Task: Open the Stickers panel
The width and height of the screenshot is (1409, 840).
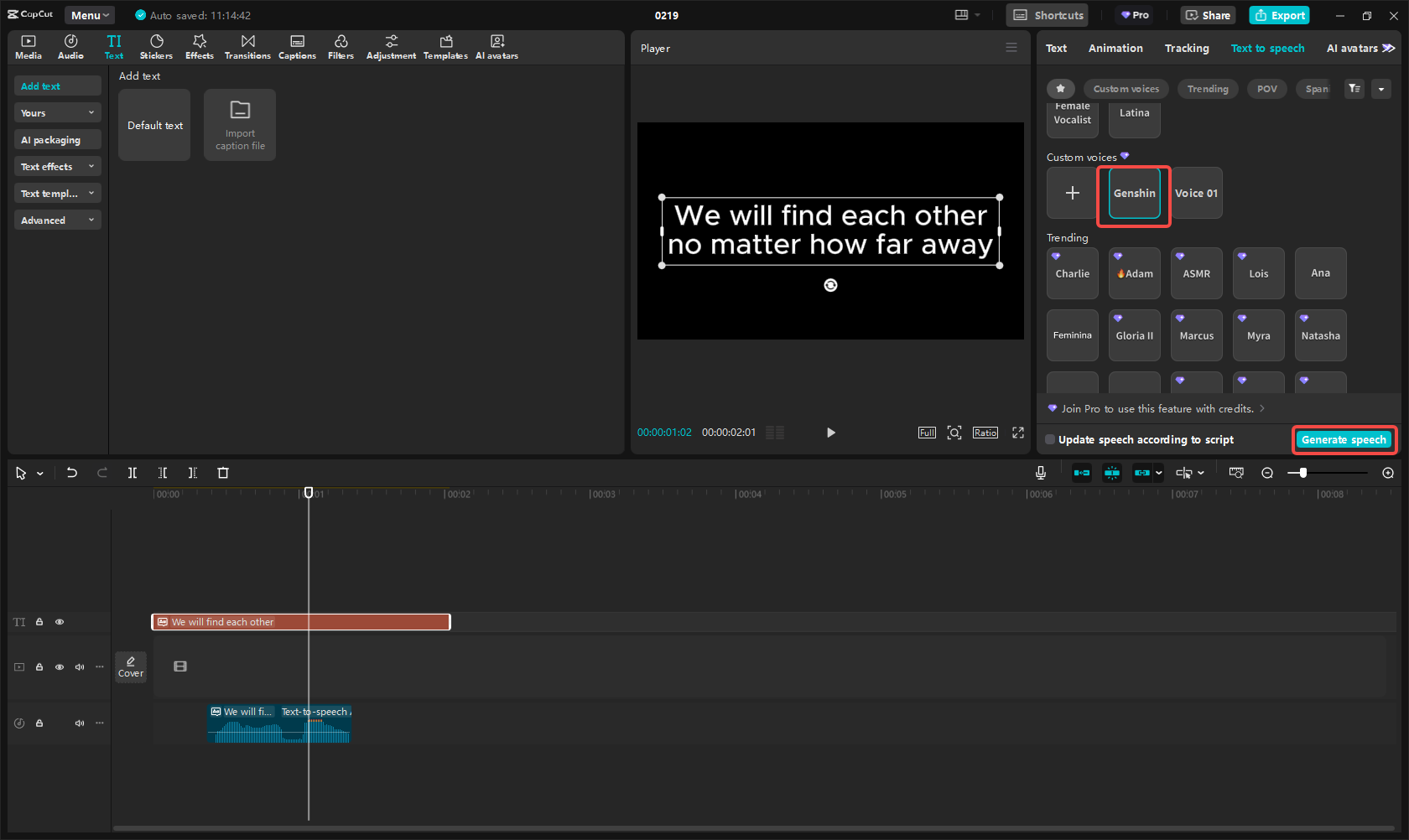Action: pos(156,47)
